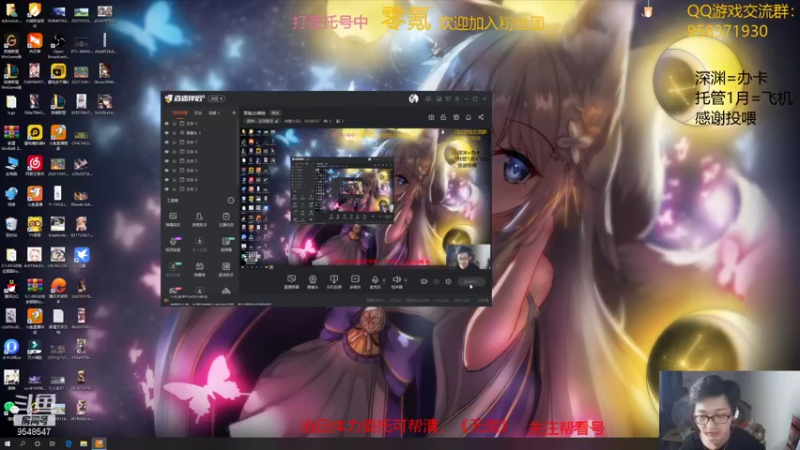The image size is (800, 450).
Task: Collapse the toolbox panel with circle button
Action: point(231,200)
